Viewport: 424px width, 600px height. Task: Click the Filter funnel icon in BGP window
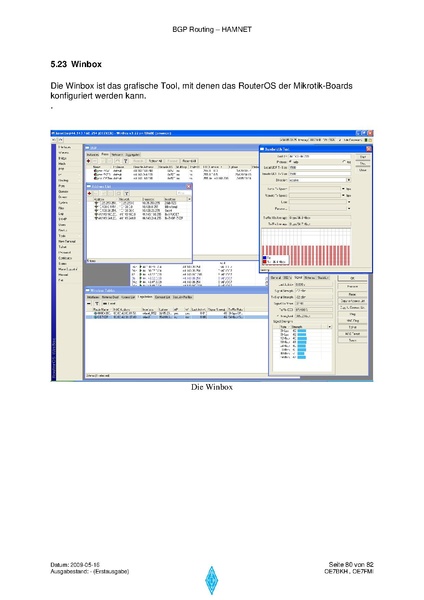click(x=126, y=161)
